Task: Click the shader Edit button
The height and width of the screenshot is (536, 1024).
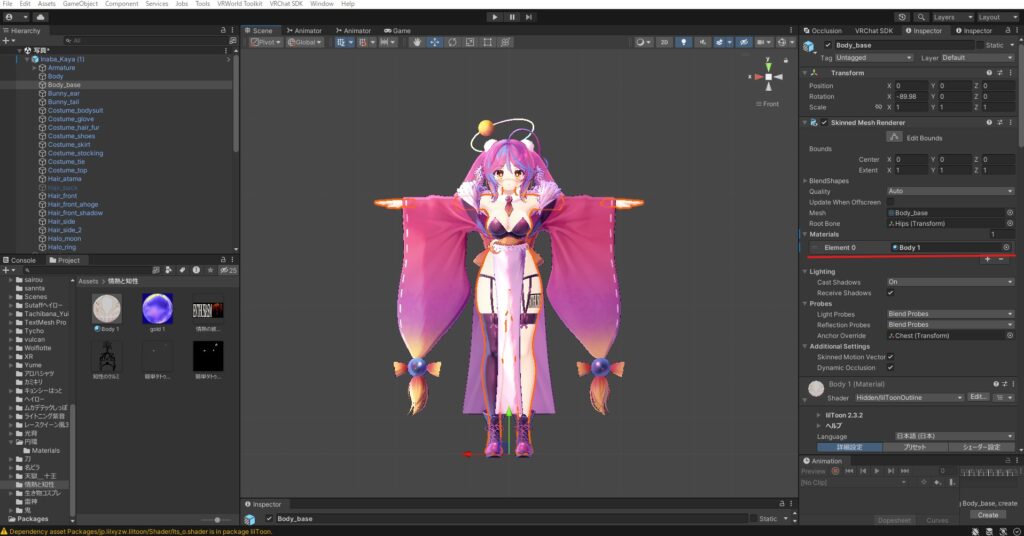Action: (979, 397)
